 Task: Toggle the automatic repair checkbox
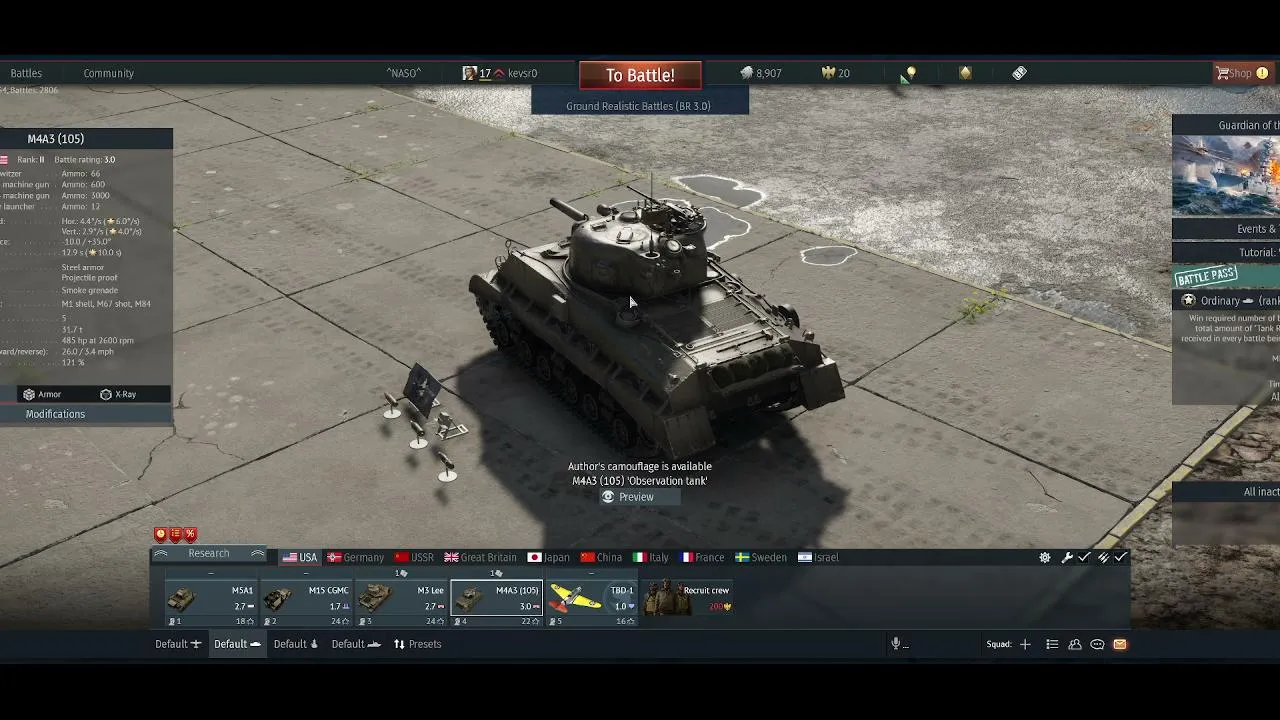1084,557
